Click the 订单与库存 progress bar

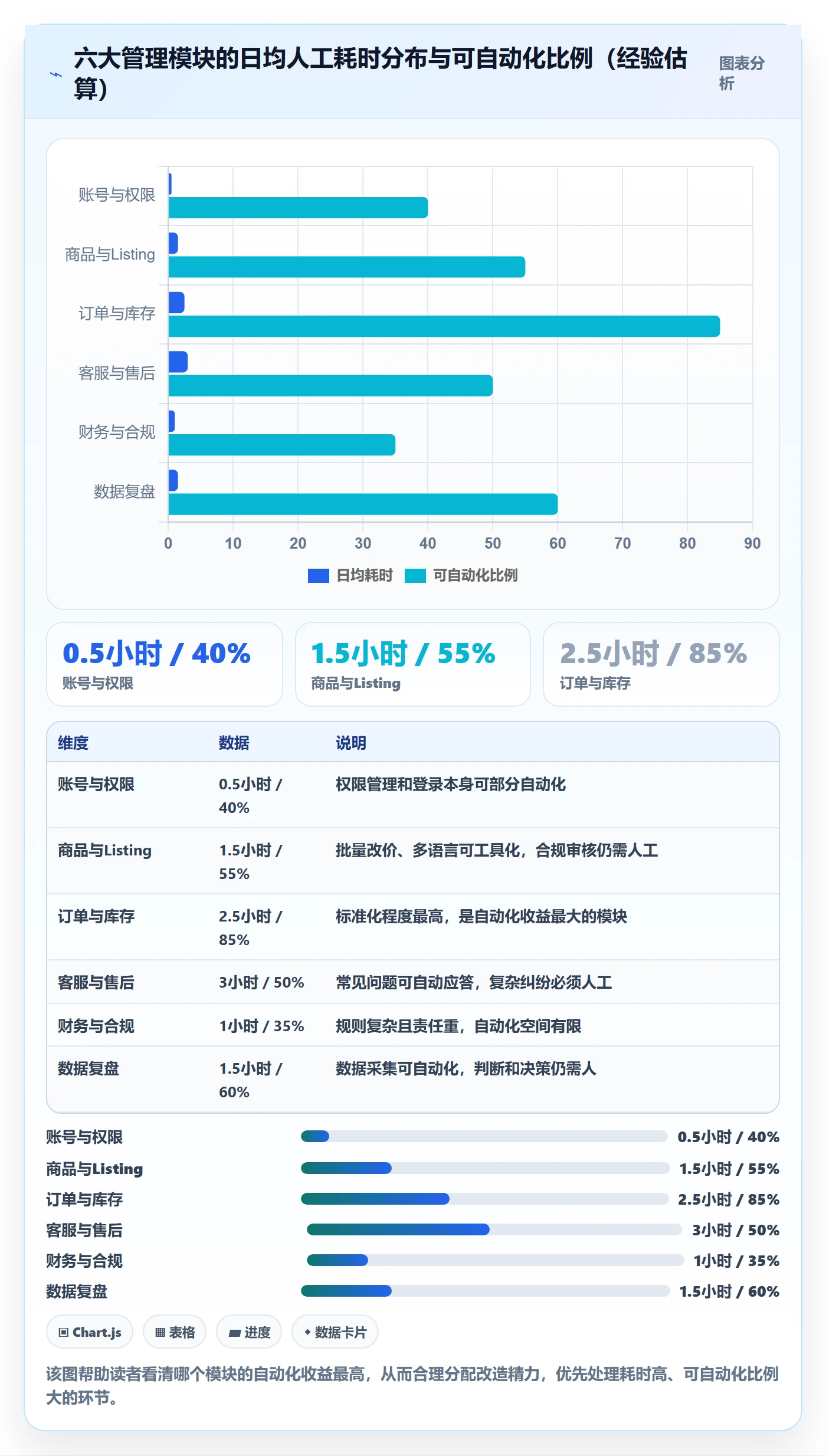pyautogui.click(x=484, y=1199)
